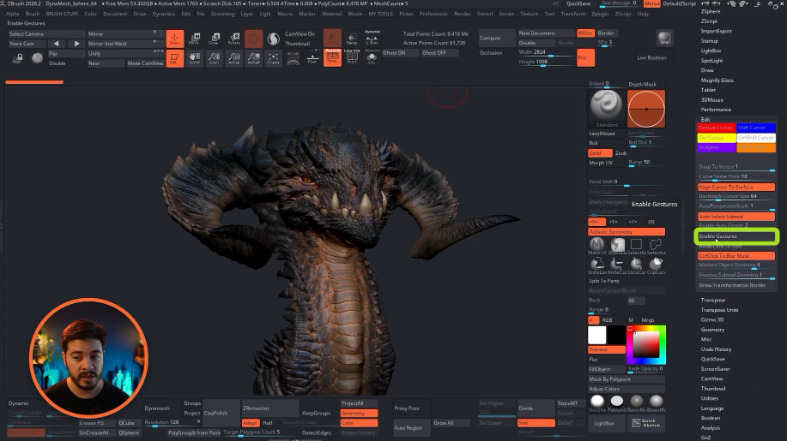787x441 pixels.
Task: Click the Frame mesh icon
Action: (x=273, y=58)
